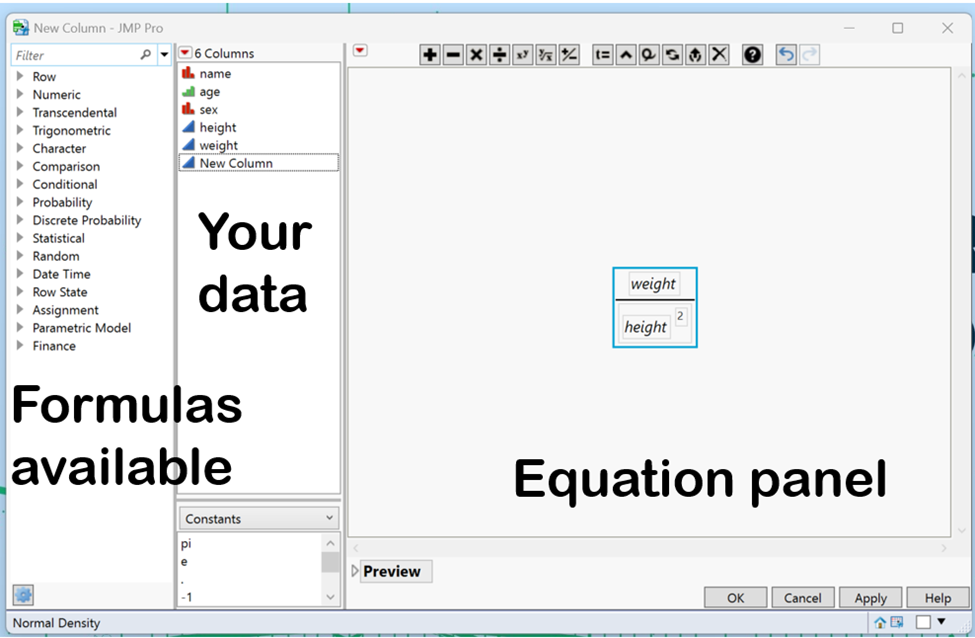Viewport: 975px width, 638px height.
Task: Click the delete expression X icon
Action: (718, 54)
